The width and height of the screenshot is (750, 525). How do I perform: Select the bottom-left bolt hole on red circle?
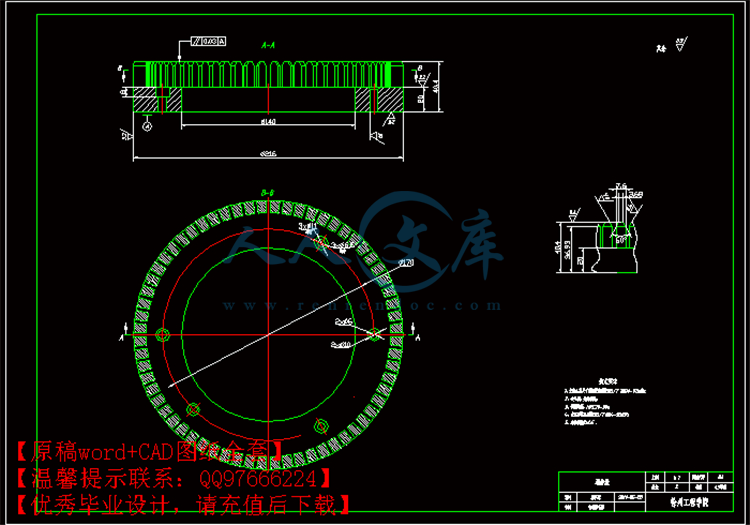coord(193,410)
